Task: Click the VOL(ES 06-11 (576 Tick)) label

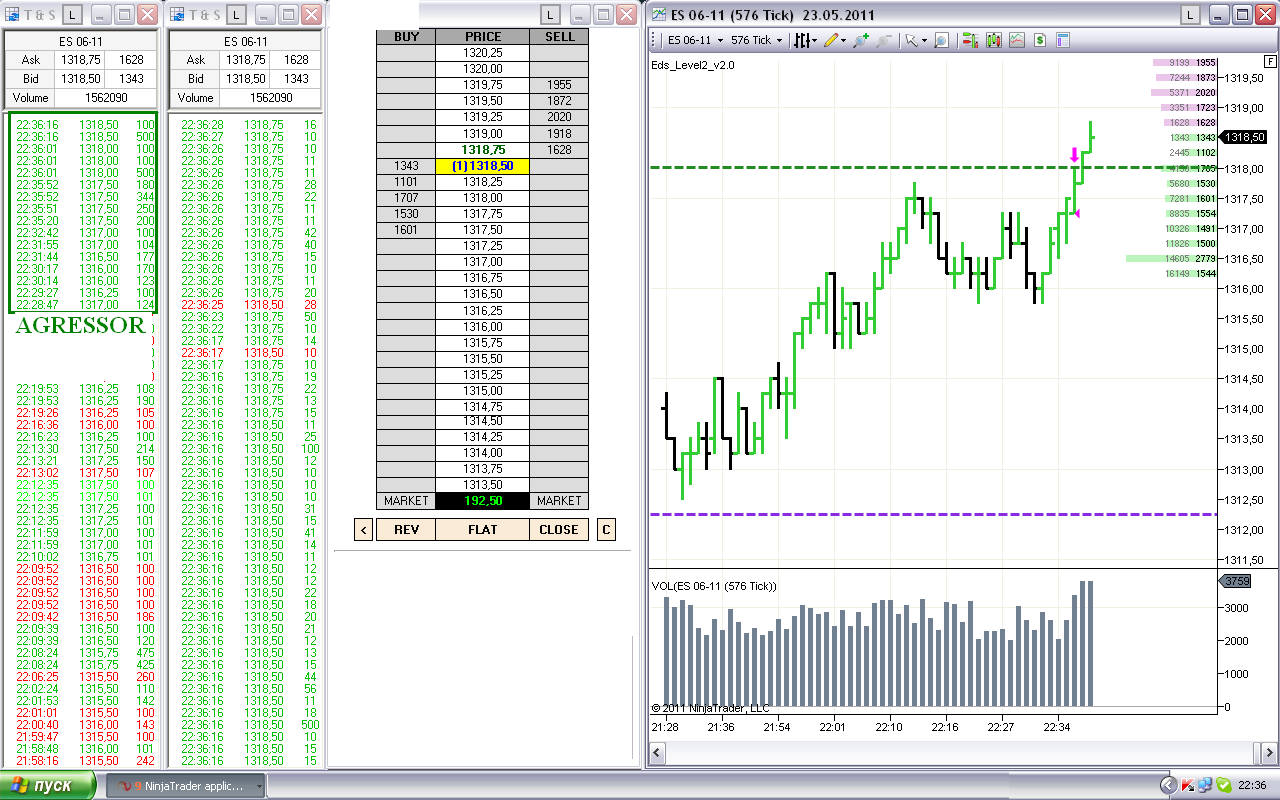Action: pyautogui.click(x=714, y=586)
